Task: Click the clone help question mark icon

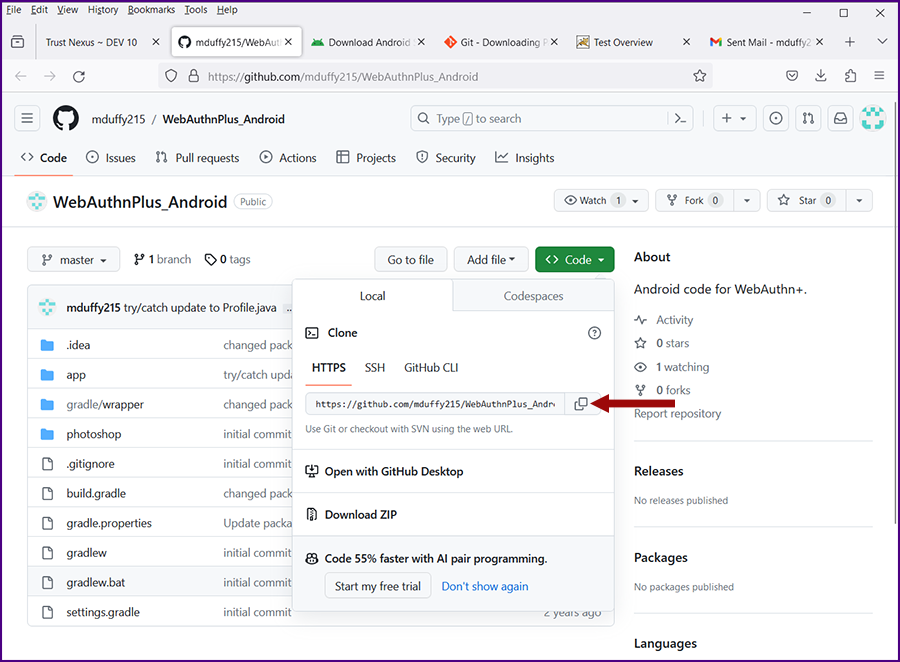Action: click(594, 333)
